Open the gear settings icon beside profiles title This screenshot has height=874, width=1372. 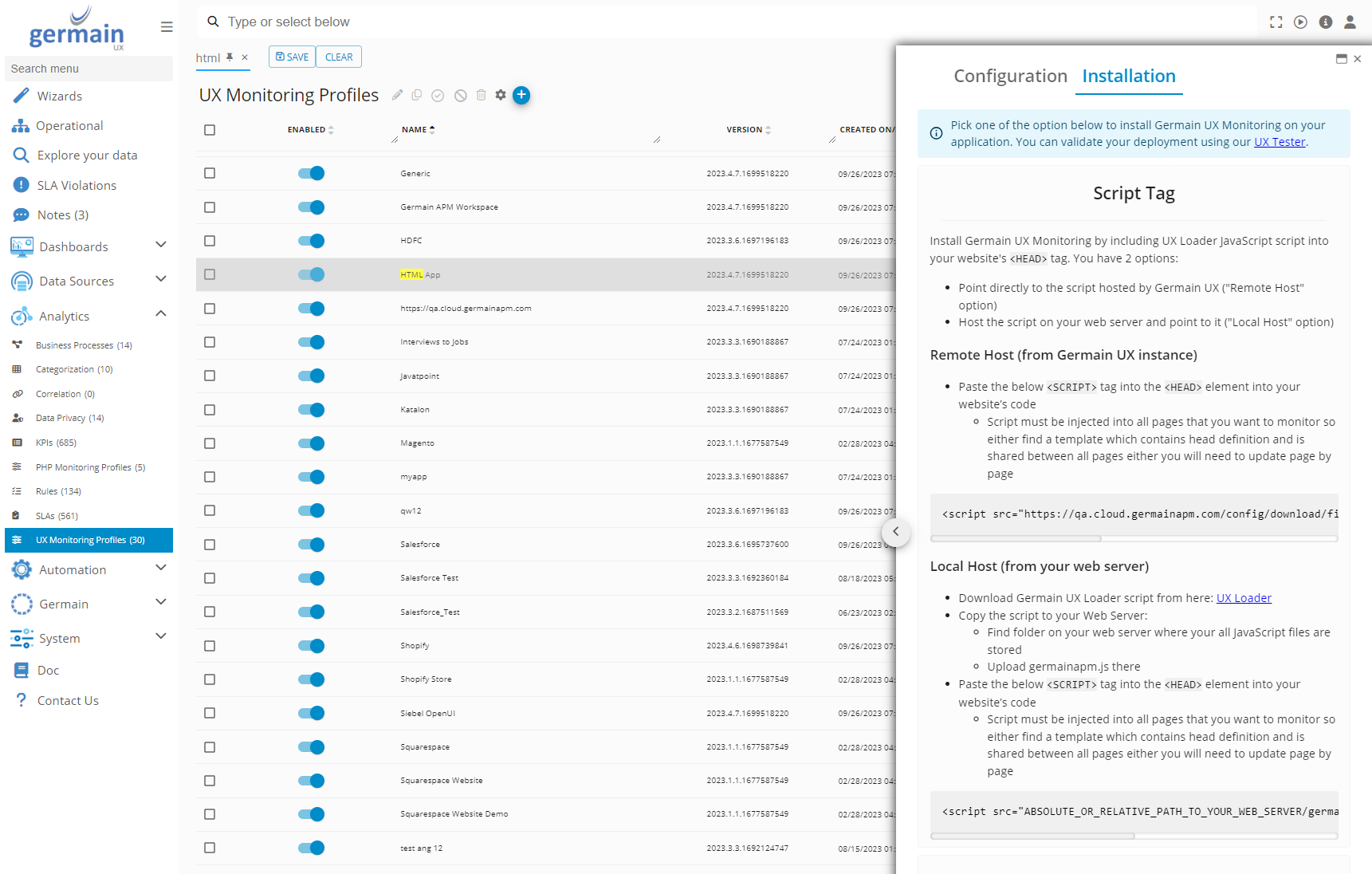501,95
